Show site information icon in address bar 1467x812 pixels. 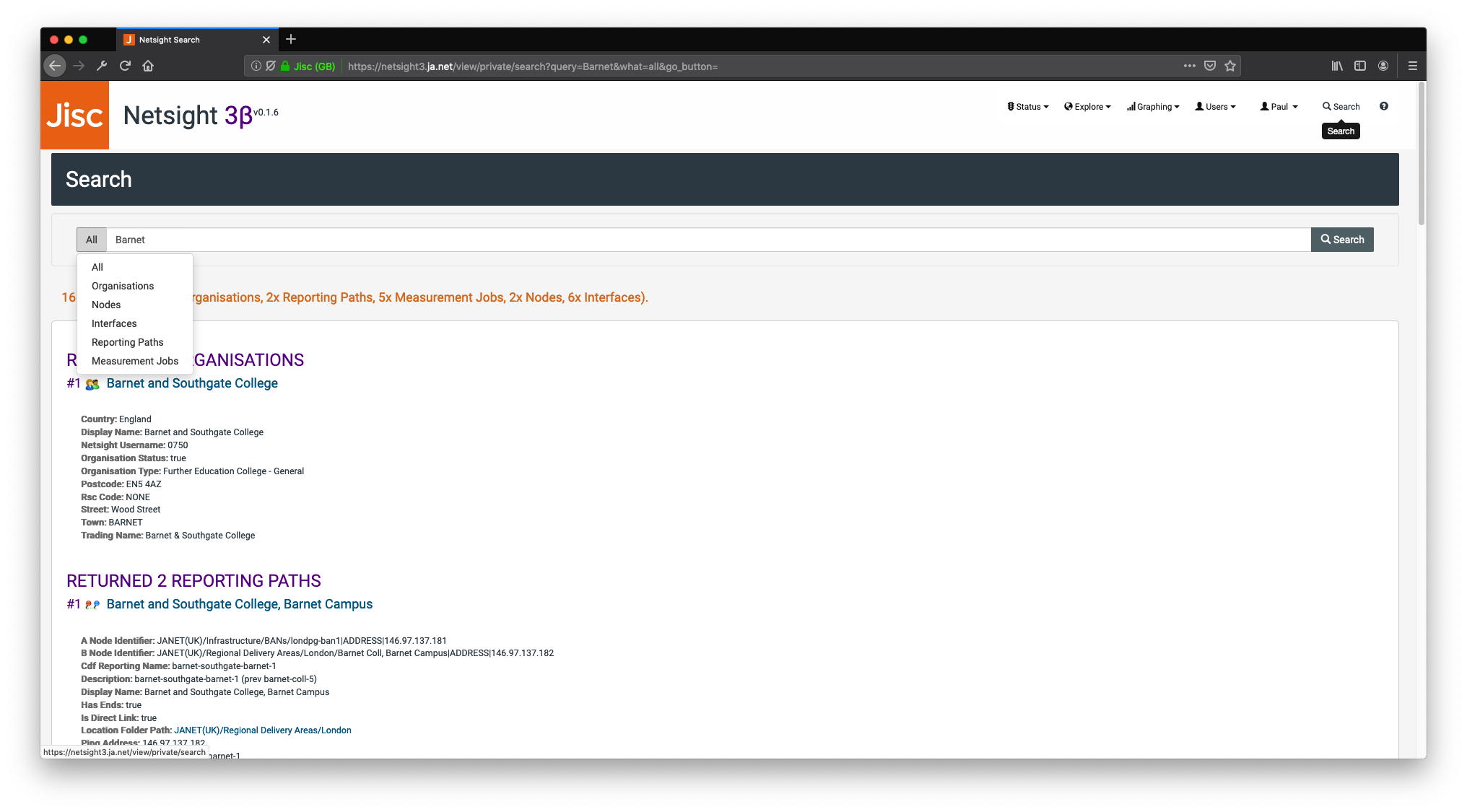coord(256,66)
